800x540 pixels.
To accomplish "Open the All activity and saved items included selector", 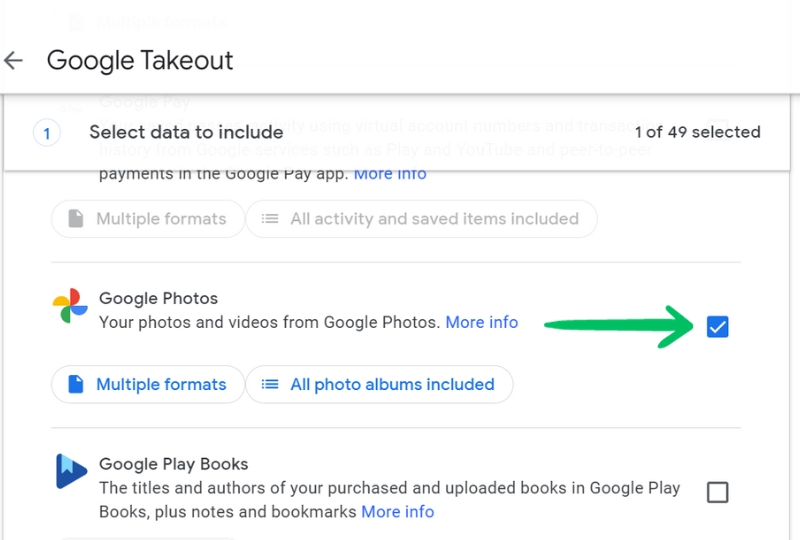I will pyautogui.click(x=421, y=219).
